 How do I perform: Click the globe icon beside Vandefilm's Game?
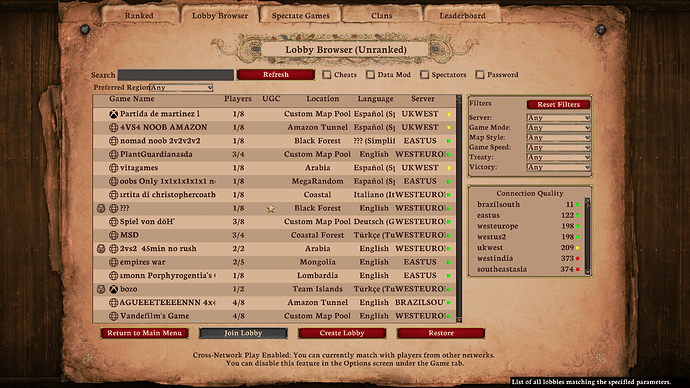(114, 316)
